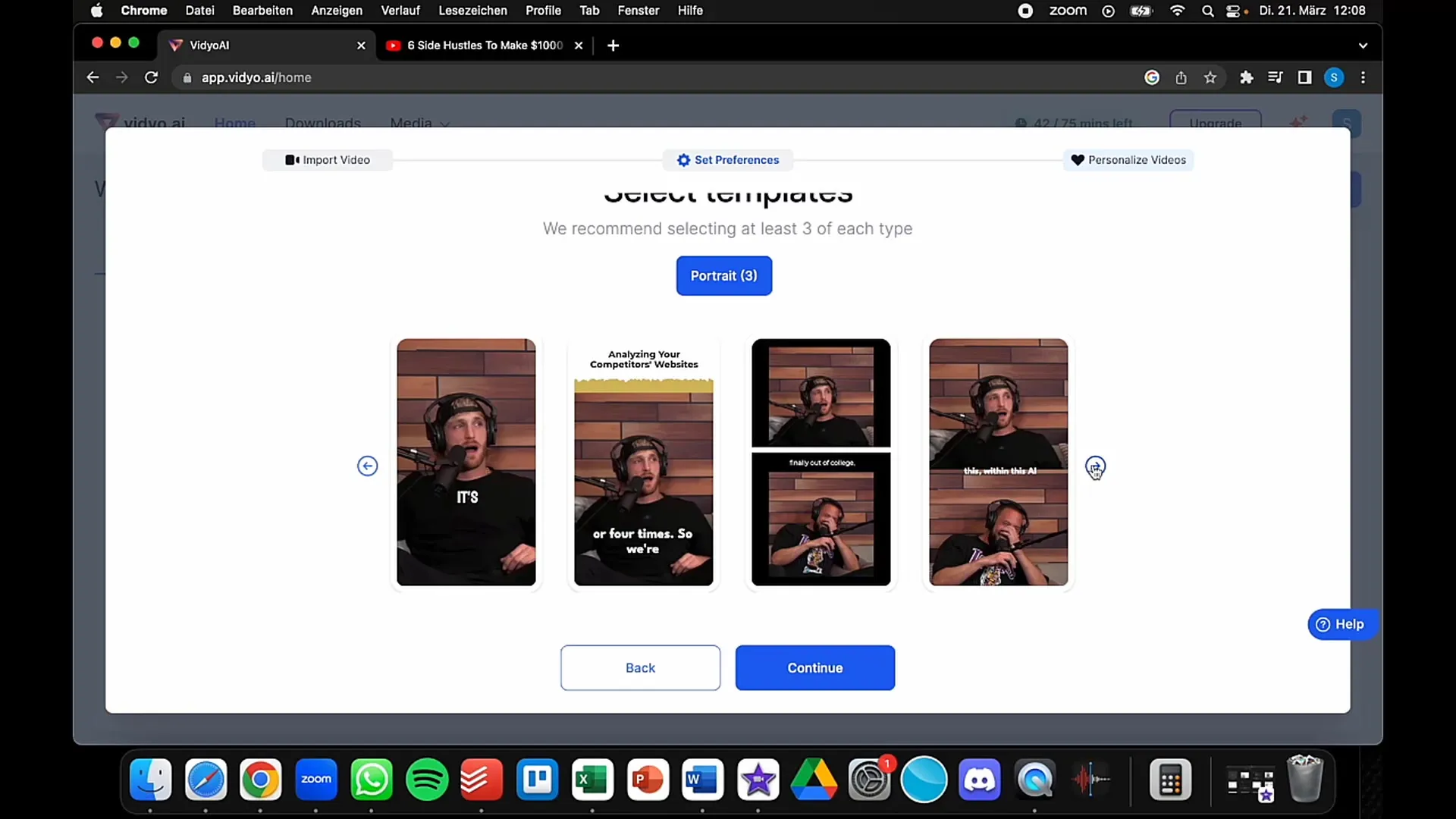
Task: Open the Verlauf menu
Action: click(400, 11)
